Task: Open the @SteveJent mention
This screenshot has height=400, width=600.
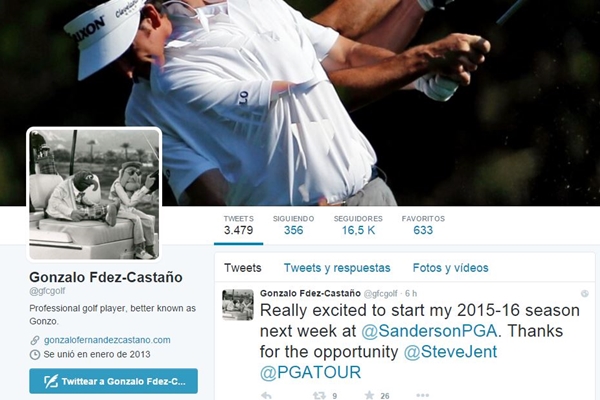Action: tap(450, 352)
